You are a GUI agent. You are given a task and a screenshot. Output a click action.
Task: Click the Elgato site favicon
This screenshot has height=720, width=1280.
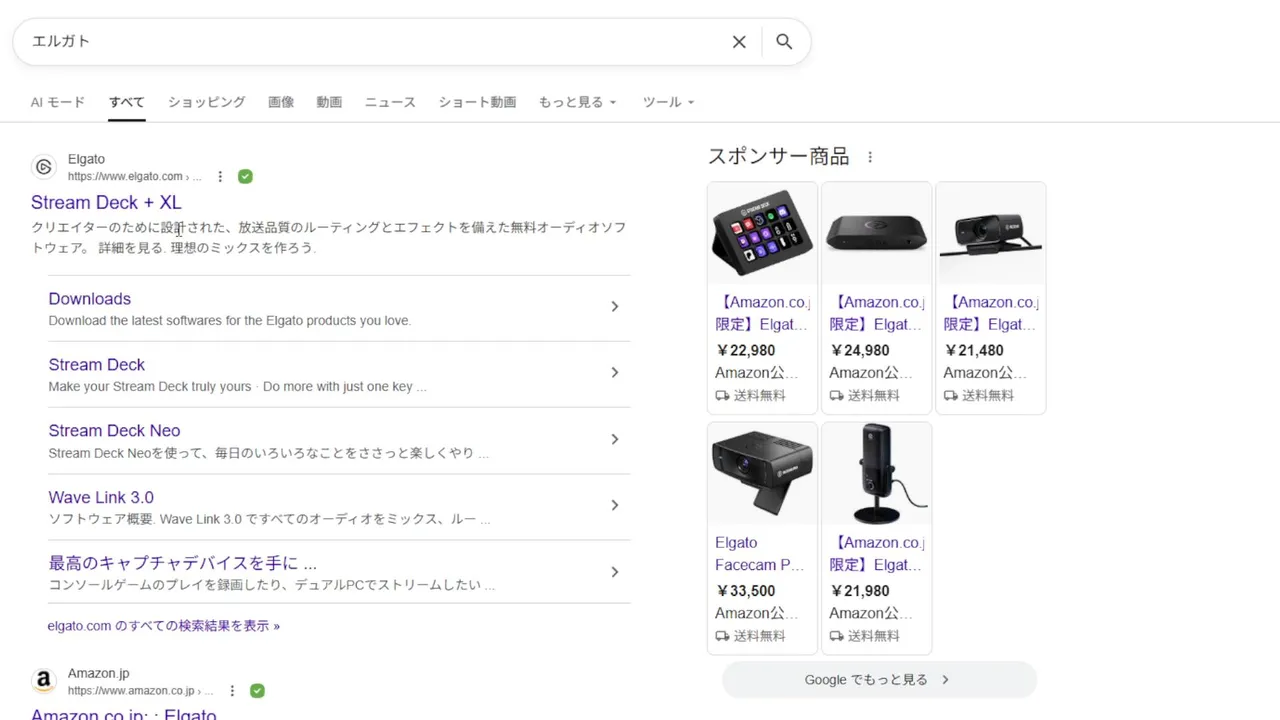43,167
